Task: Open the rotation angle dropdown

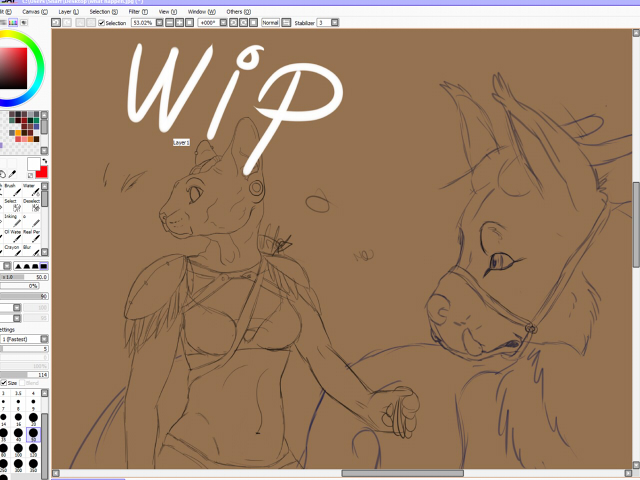Action: point(223,23)
